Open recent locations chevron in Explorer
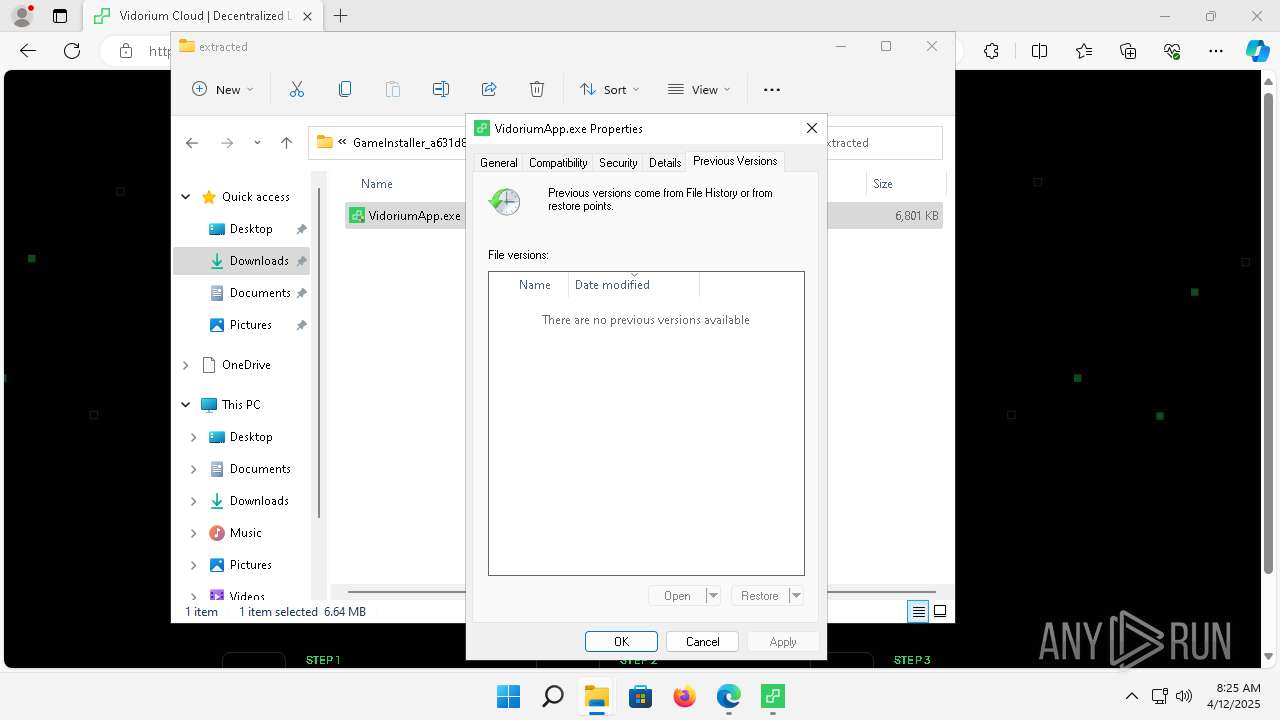This screenshot has width=1280, height=720. [x=257, y=143]
